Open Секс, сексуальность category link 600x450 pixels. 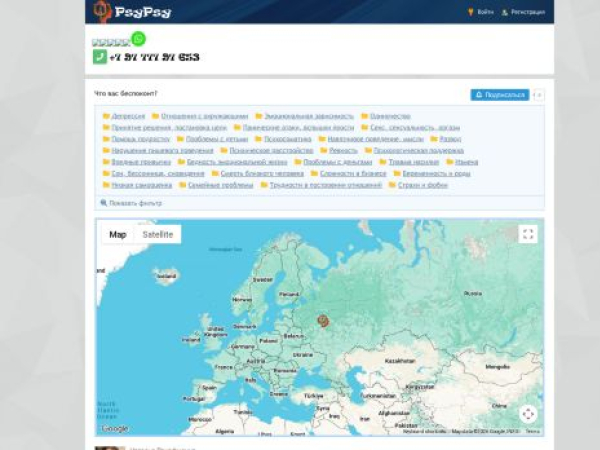click(415, 127)
